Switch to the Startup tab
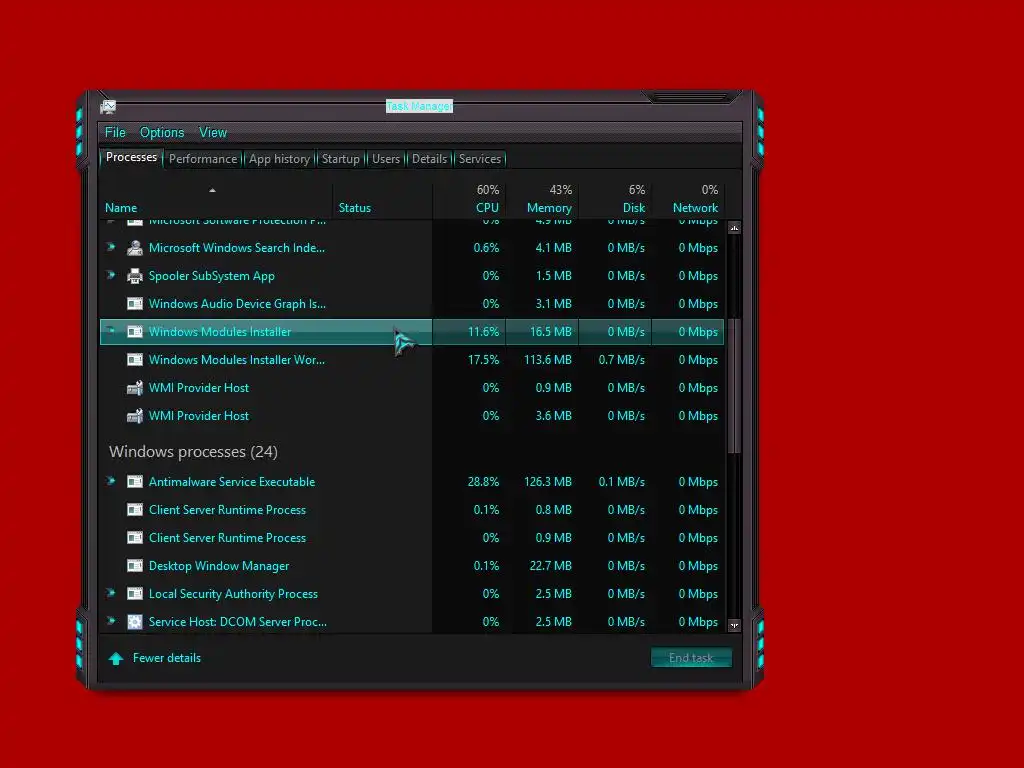The height and width of the screenshot is (768, 1024). [x=340, y=159]
